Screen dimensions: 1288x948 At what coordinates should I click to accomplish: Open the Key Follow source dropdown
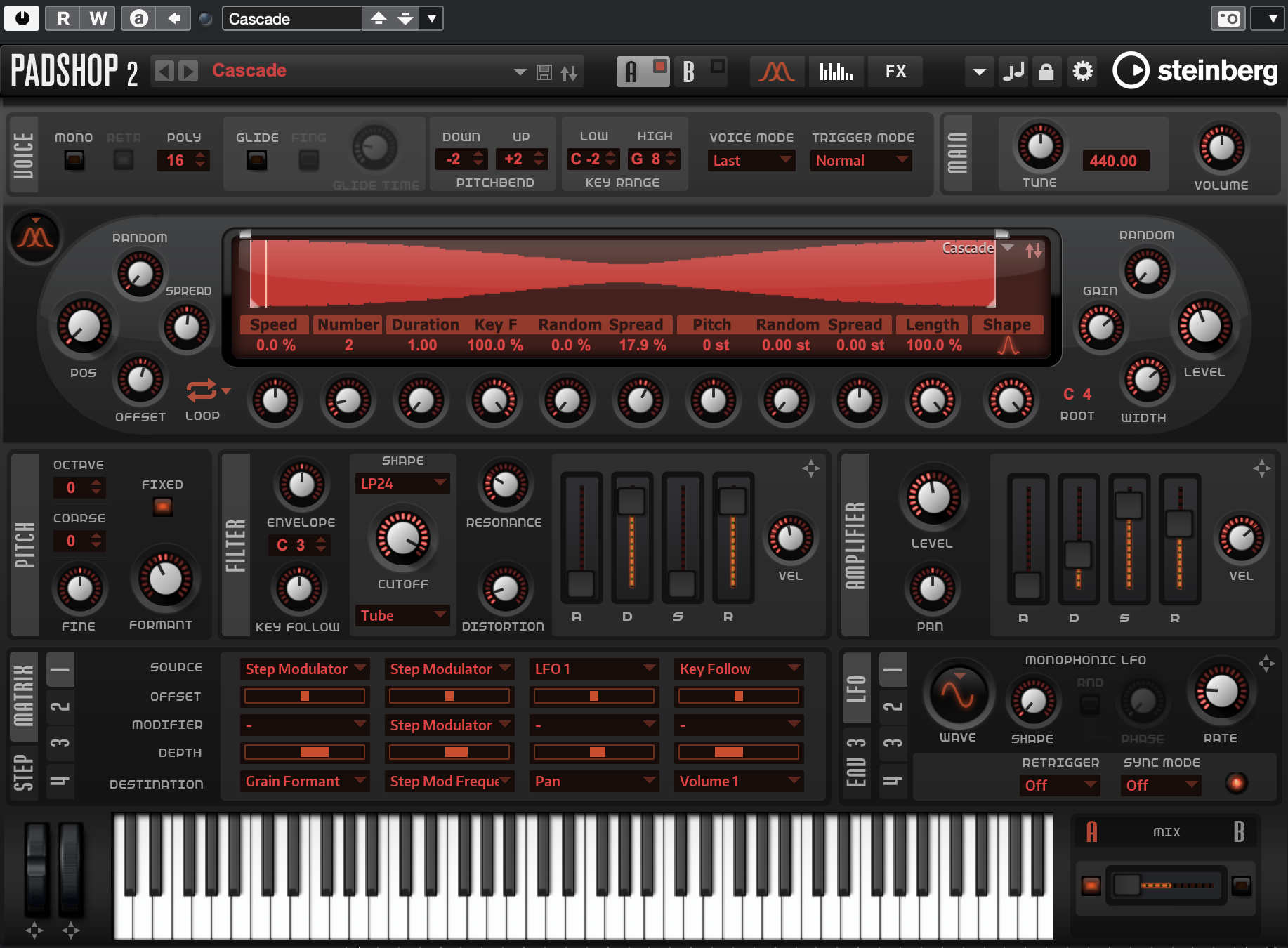(739, 669)
